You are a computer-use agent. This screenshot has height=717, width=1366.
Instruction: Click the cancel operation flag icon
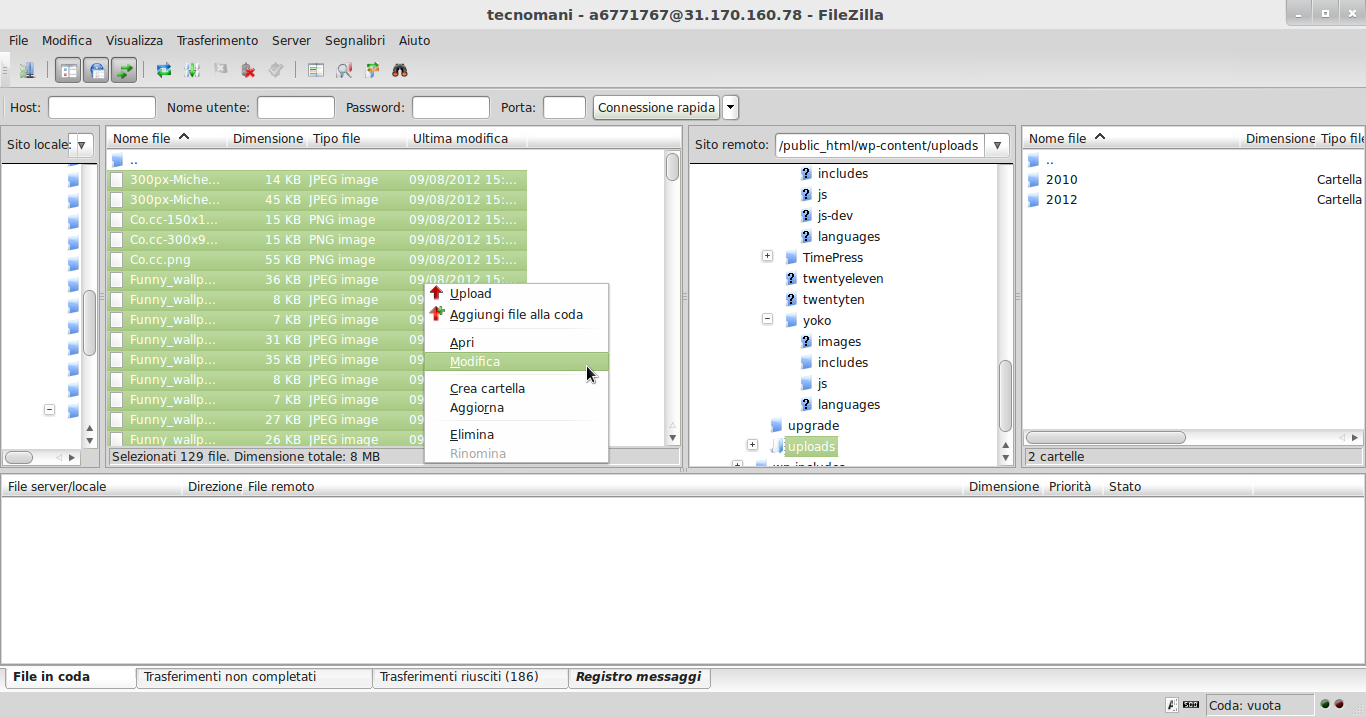tap(220, 70)
